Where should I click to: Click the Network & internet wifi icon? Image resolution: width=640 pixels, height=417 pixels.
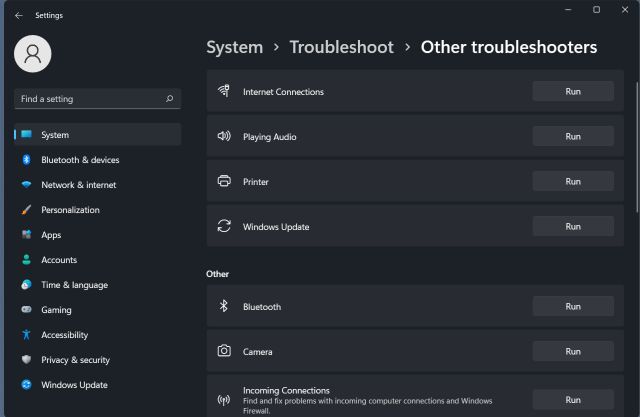pos(26,185)
